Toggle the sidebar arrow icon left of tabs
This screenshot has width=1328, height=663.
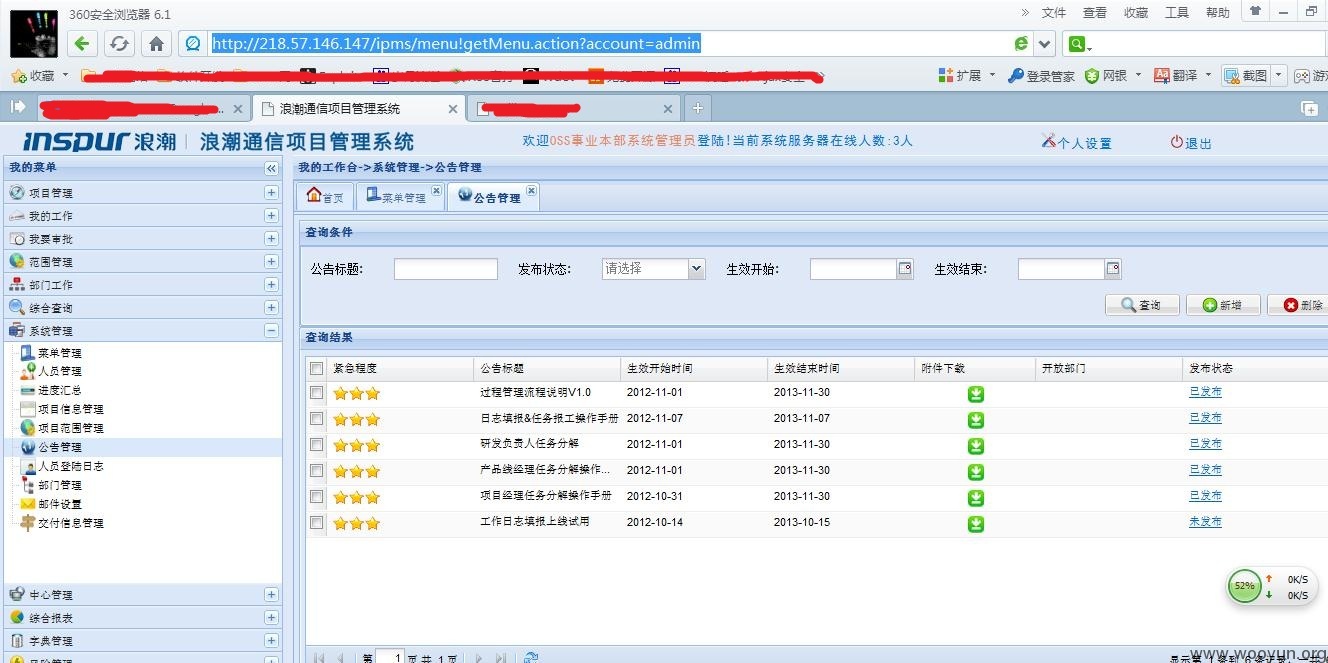coord(17,107)
